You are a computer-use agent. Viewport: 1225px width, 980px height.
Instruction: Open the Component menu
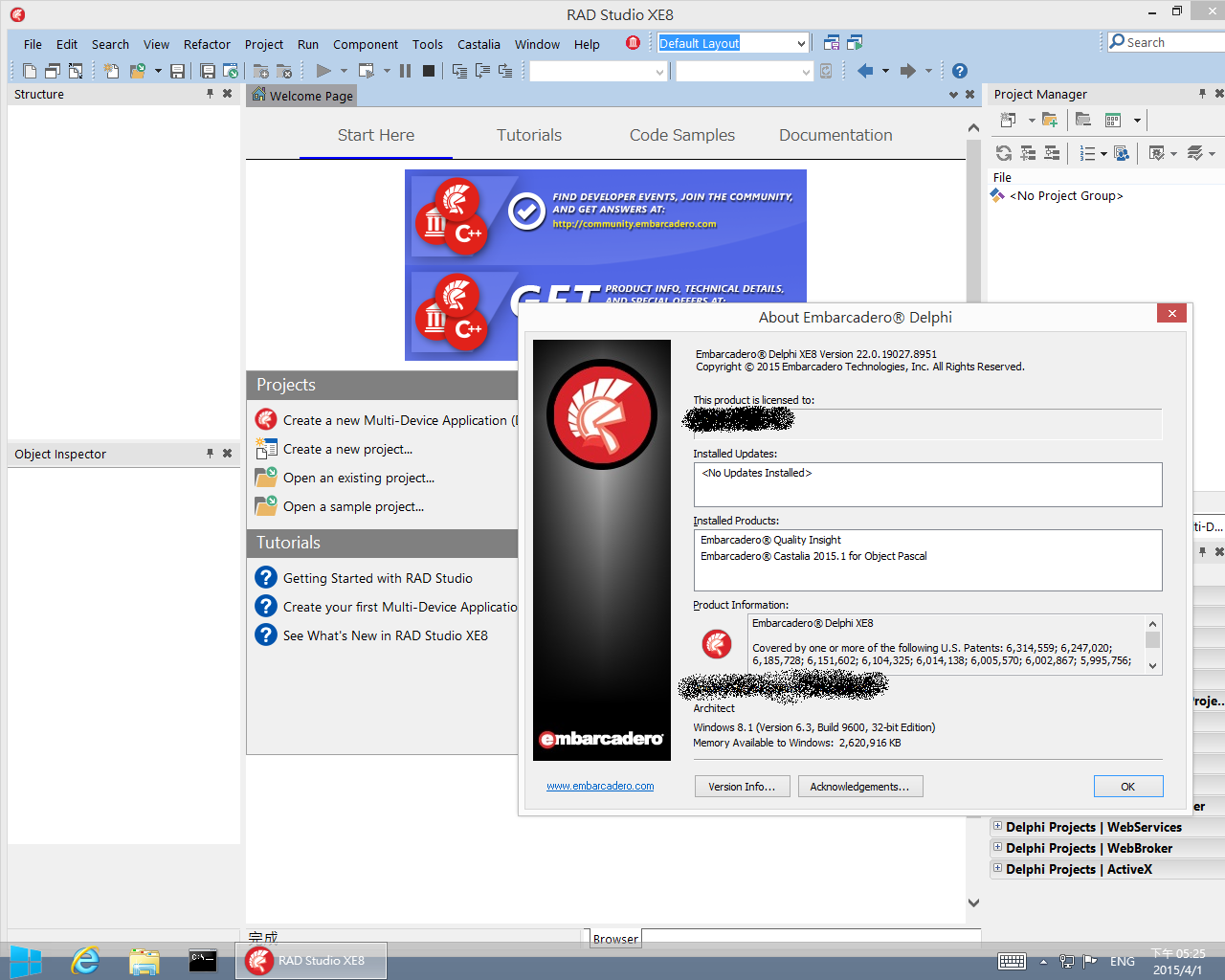(x=366, y=44)
